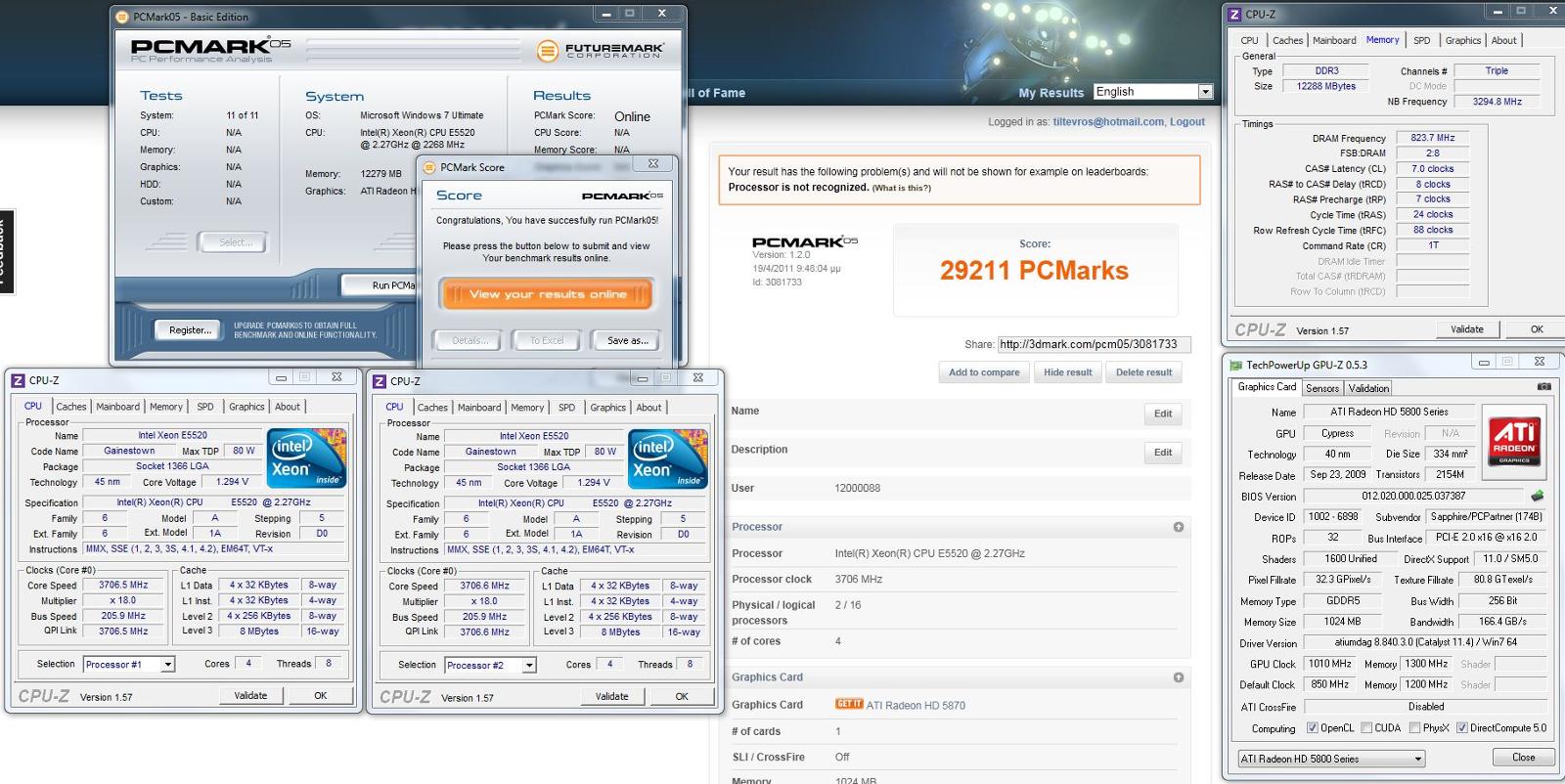Click the PCMark05 logo above the version info
This screenshot has width=1565, height=784.
tap(804, 241)
